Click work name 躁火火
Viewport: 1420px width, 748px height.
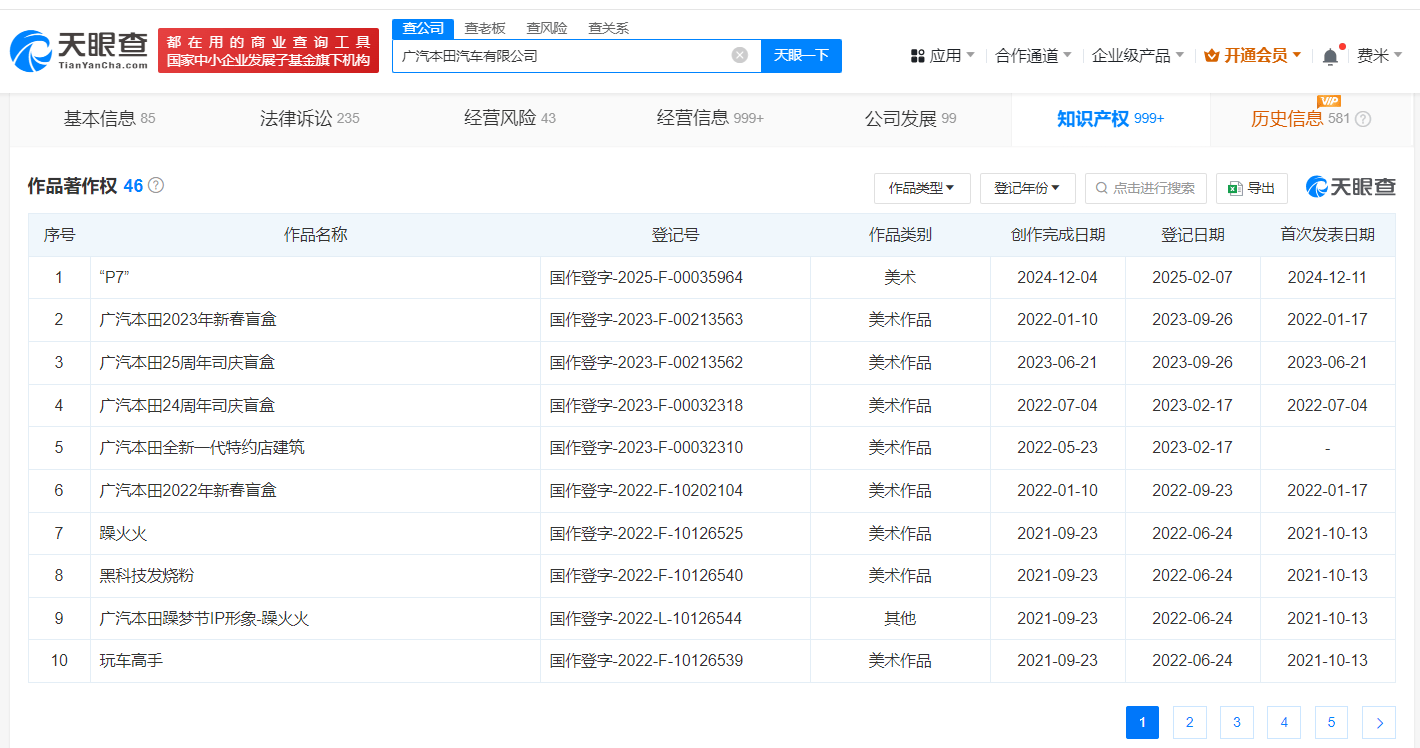(123, 533)
